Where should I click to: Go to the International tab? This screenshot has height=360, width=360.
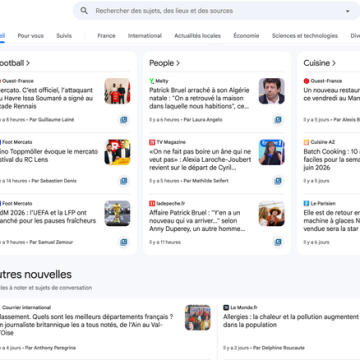pyautogui.click(x=145, y=36)
